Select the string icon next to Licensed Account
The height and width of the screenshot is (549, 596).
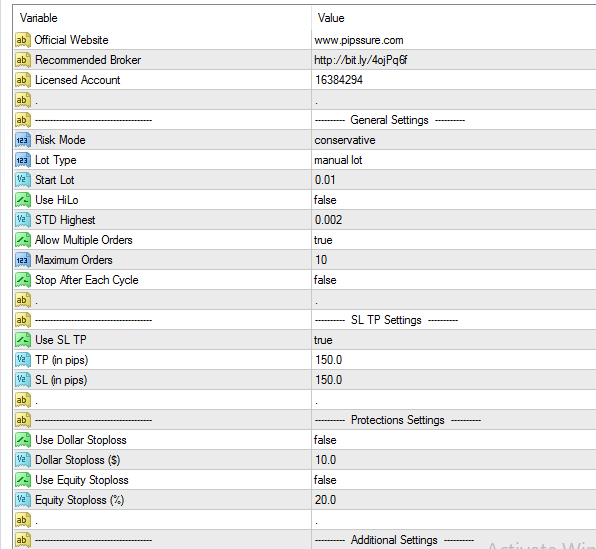[22, 80]
